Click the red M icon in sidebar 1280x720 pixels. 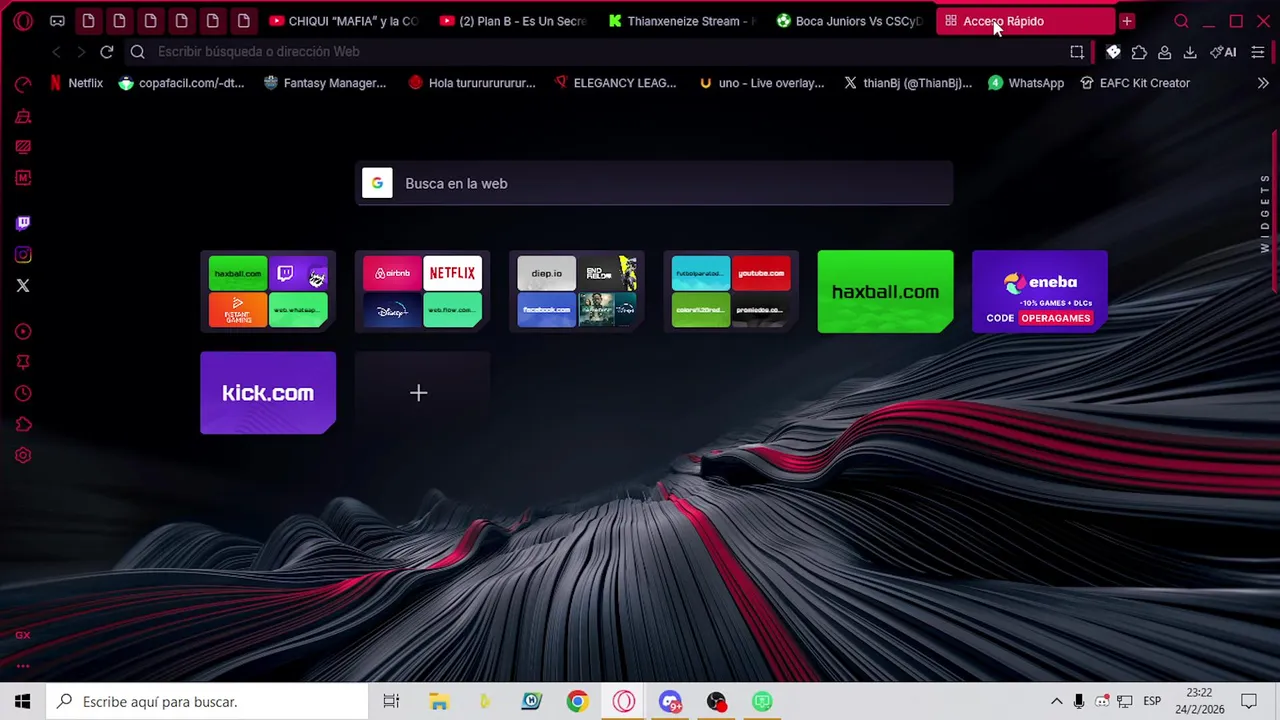(23, 178)
